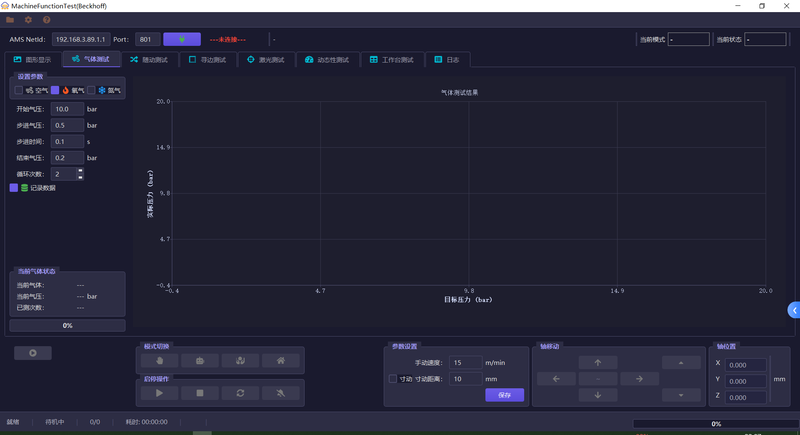This screenshot has height=435, width=800.
Task: Switch to the 随动测试 tab
Action: (x=149, y=60)
